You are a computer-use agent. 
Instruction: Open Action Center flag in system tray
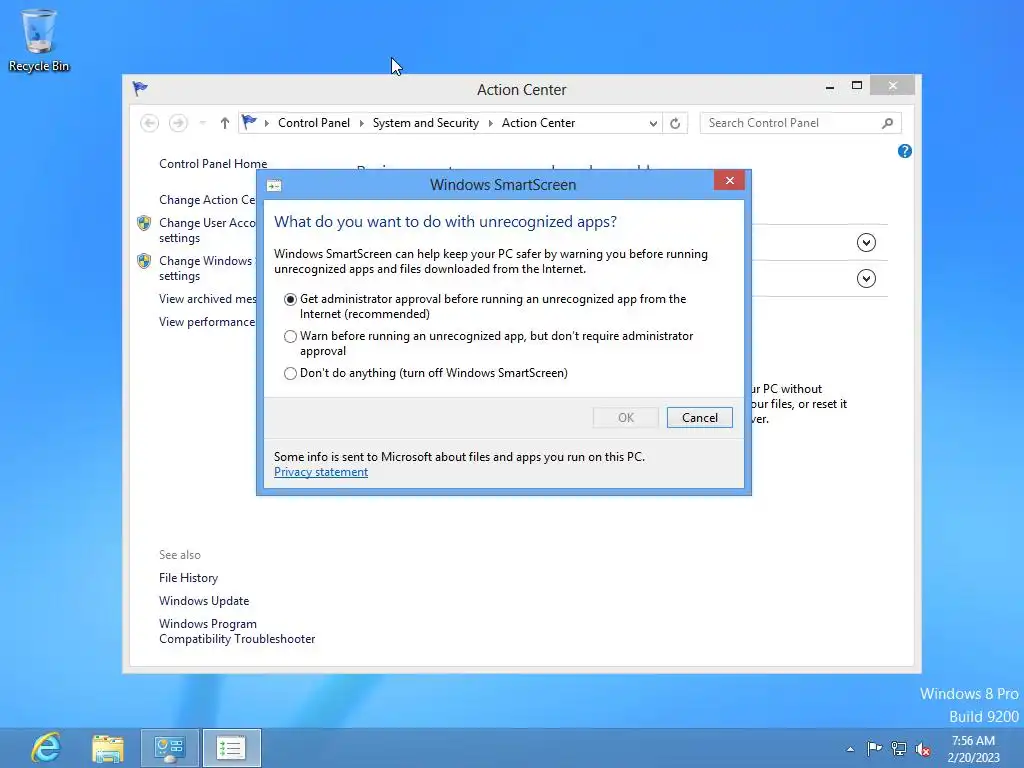coord(874,748)
